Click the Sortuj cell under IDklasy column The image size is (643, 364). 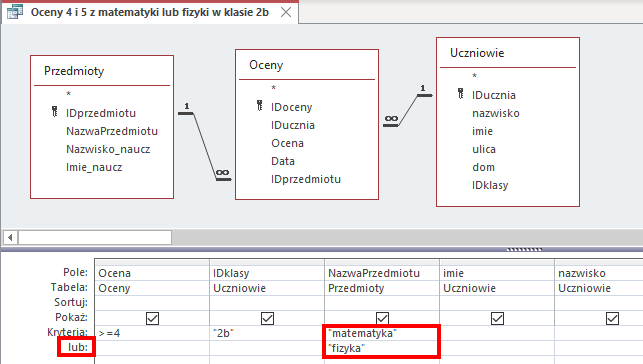(267, 303)
